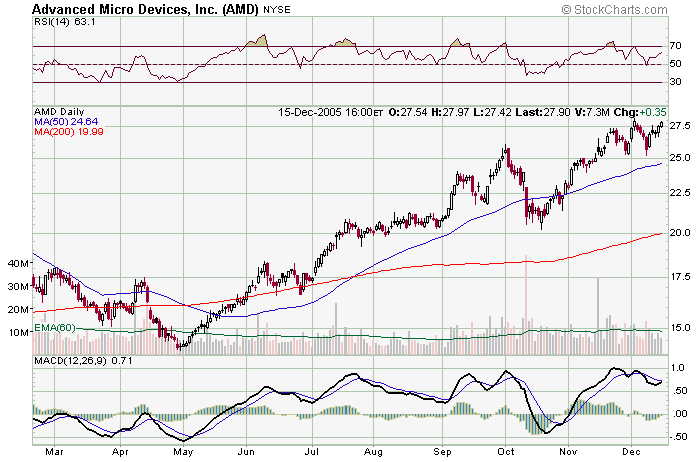The width and height of the screenshot is (700, 462).
Task: Click the Apr month label on time axis
Action: click(x=120, y=452)
